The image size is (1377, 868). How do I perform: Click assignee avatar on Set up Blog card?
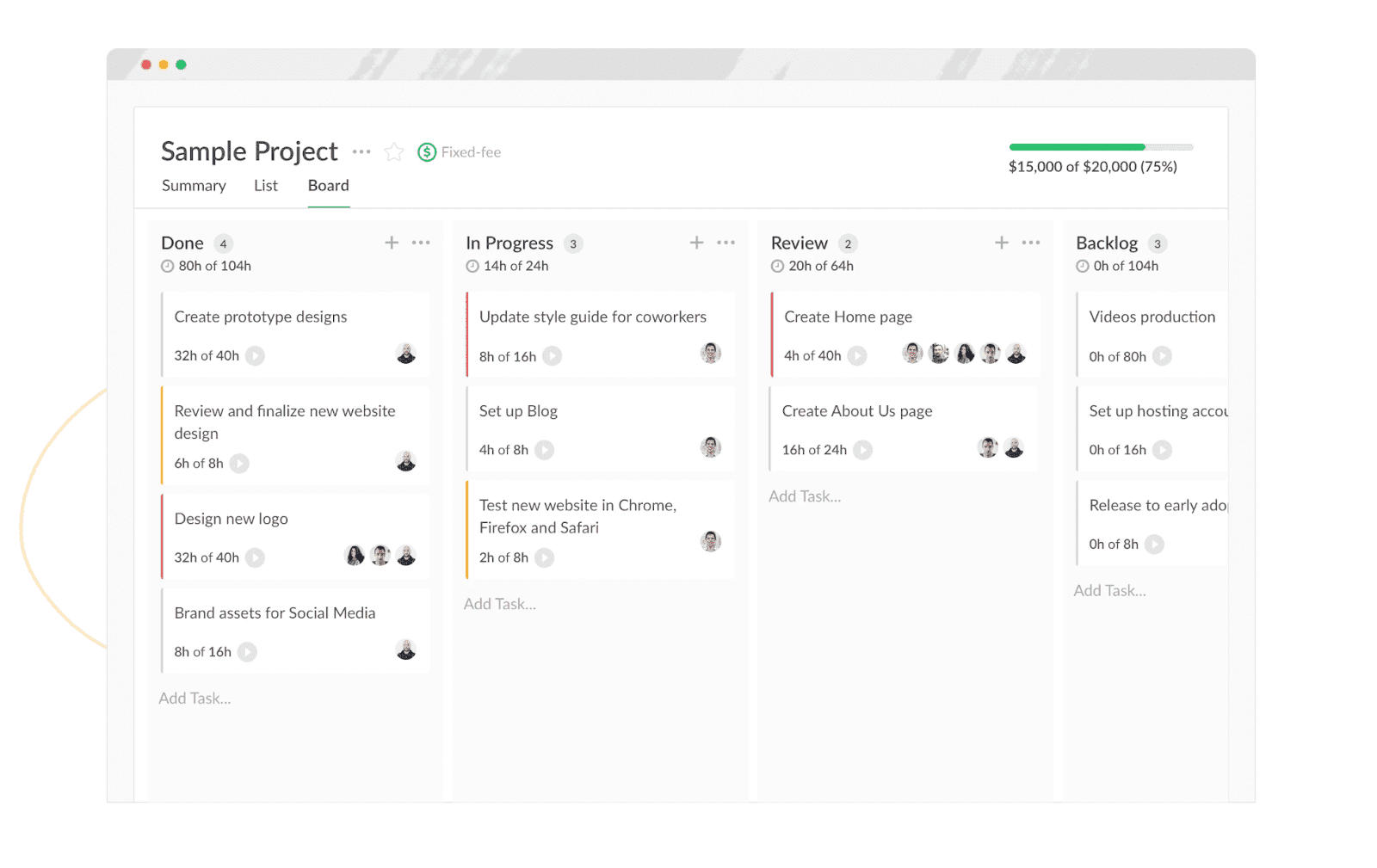tap(711, 447)
